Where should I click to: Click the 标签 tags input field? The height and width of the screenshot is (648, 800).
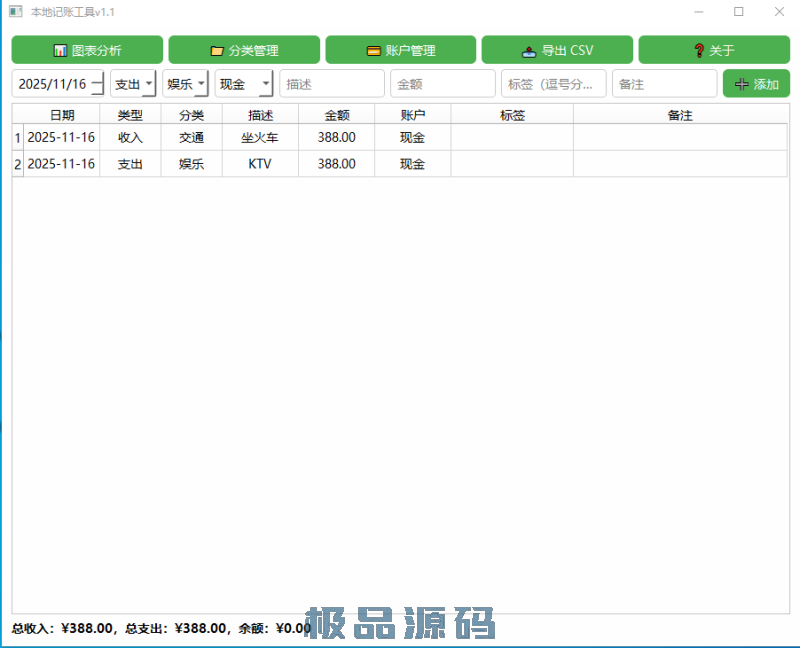(553, 84)
